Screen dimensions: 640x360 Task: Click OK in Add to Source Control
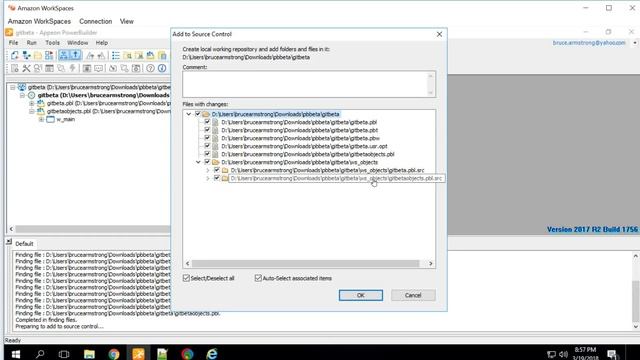point(361,295)
